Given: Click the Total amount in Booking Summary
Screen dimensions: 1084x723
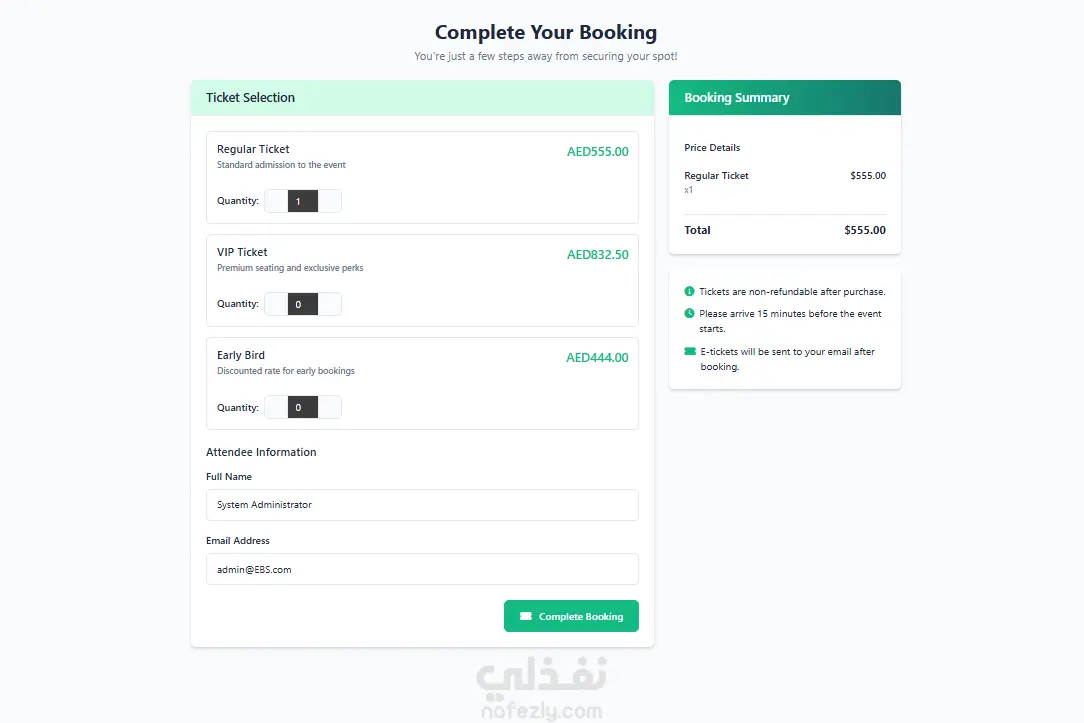Looking at the screenshot, I should [x=865, y=230].
